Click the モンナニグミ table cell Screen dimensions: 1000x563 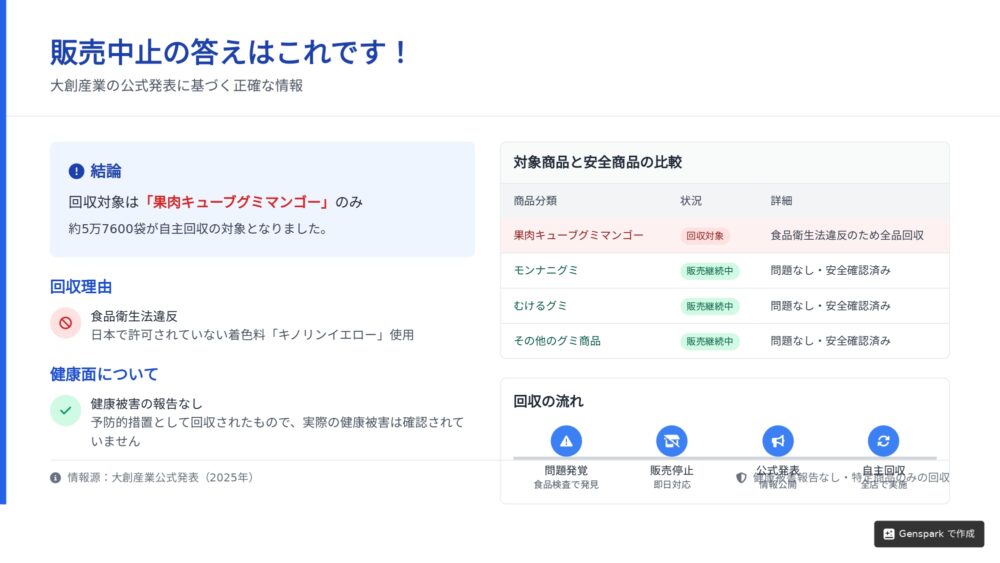[546, 270]
